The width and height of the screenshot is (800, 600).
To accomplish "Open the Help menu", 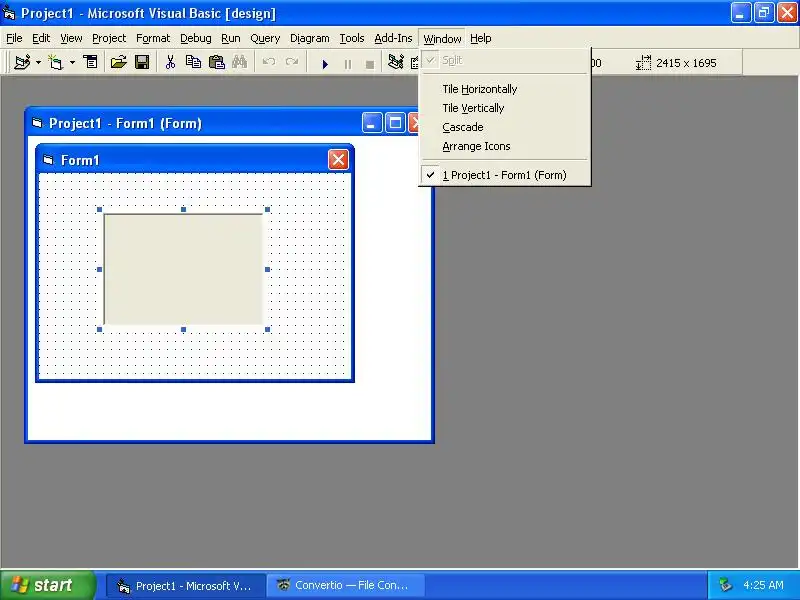I will [x=481, y=38].
